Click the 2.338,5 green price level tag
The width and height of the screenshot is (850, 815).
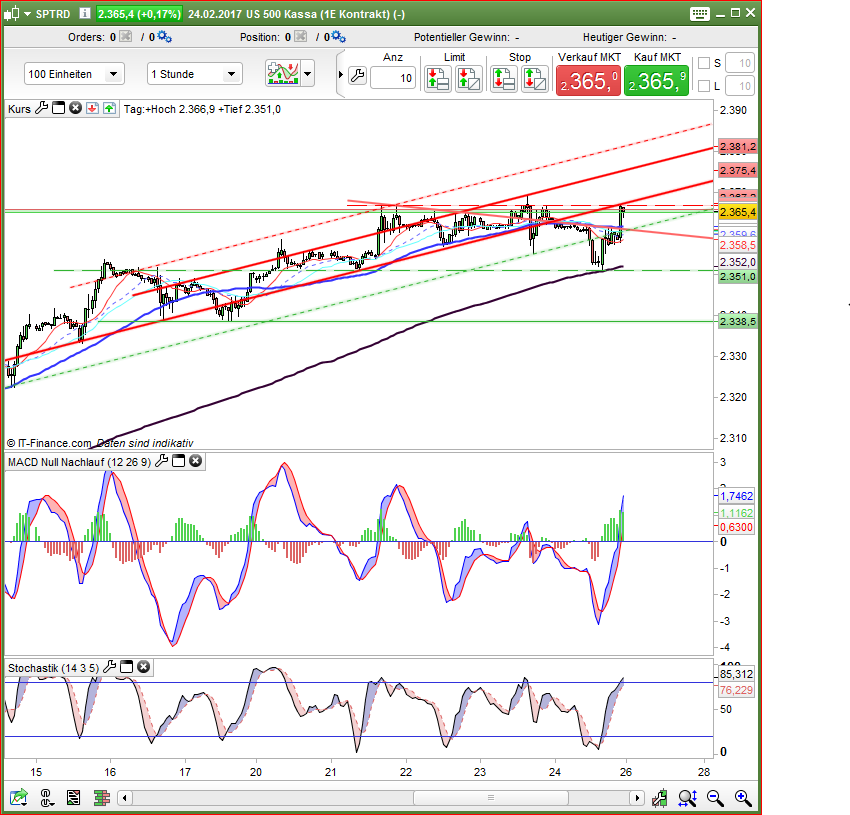737,322
